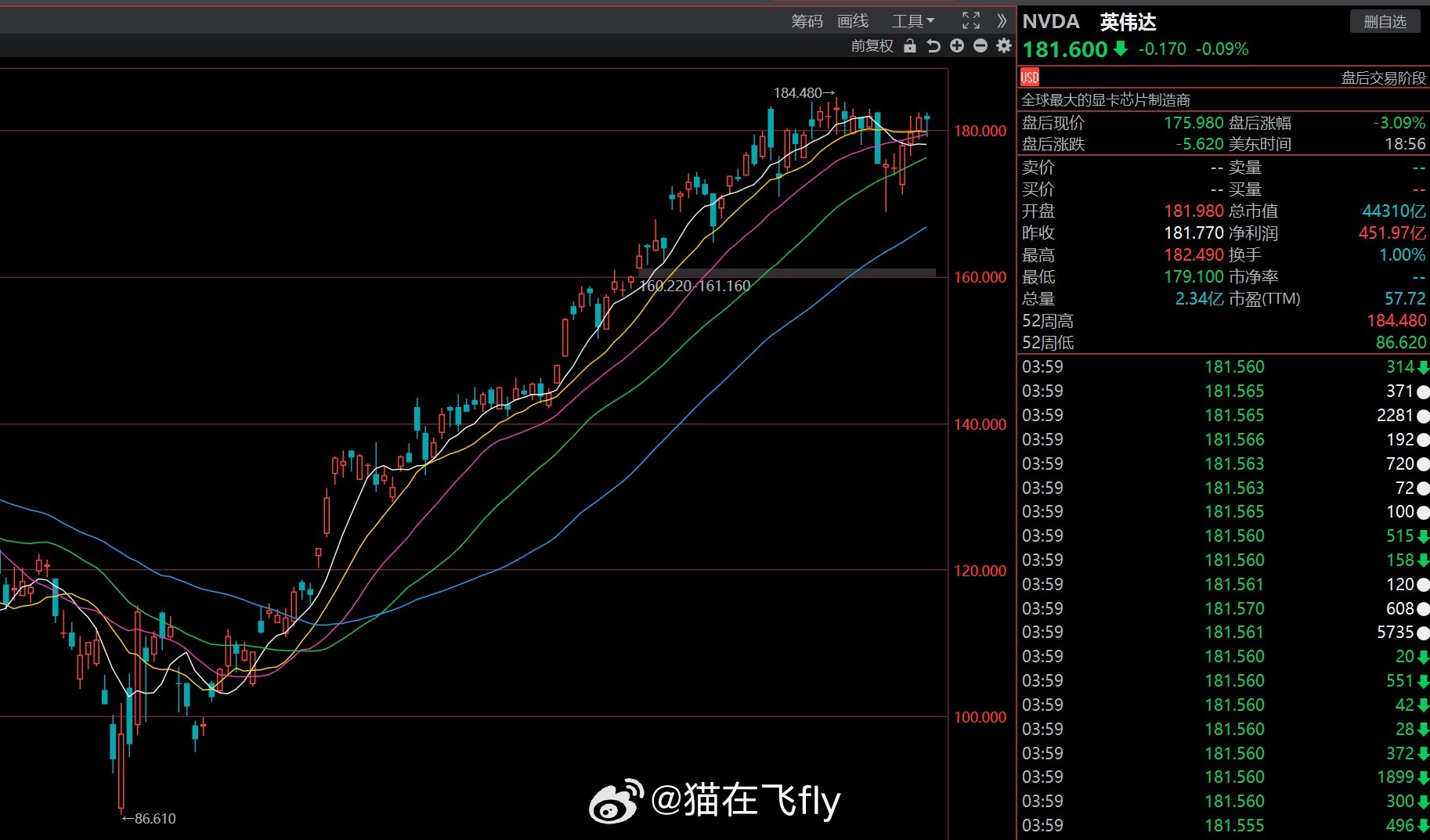Image resolution: width=1430 pixels, height=840 pixels.
Task: Expand the 工具 tools dropdown
Action: click(913, 21)
